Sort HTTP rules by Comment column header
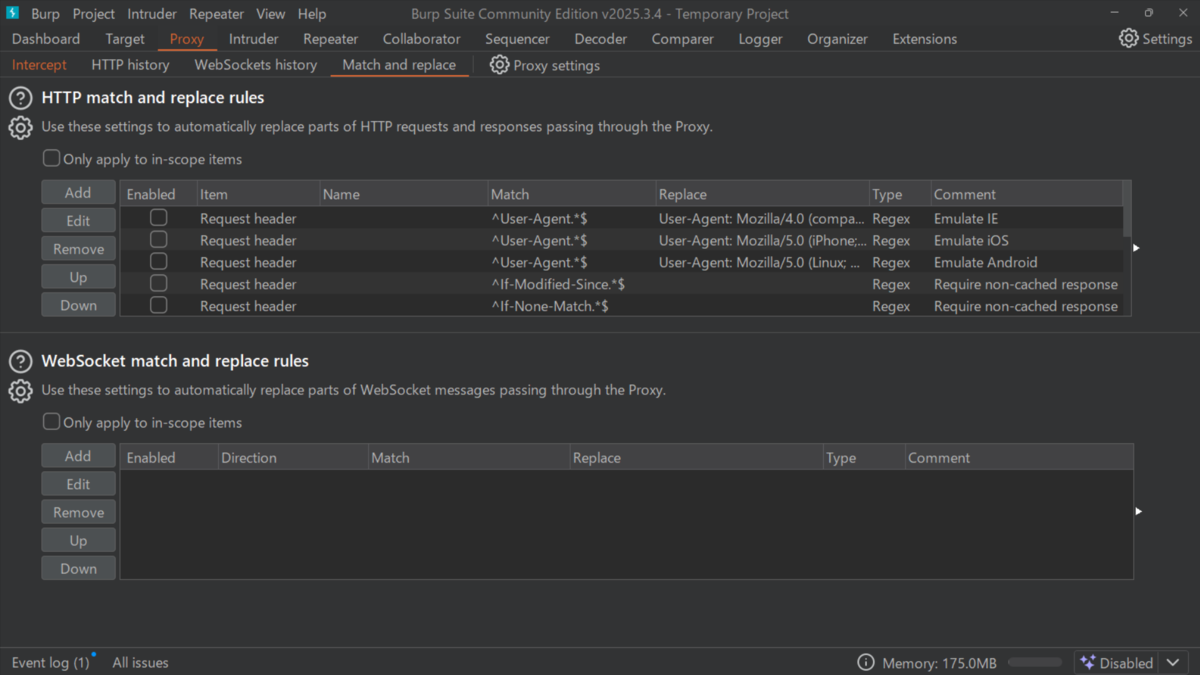 [x=1027, y=194]
